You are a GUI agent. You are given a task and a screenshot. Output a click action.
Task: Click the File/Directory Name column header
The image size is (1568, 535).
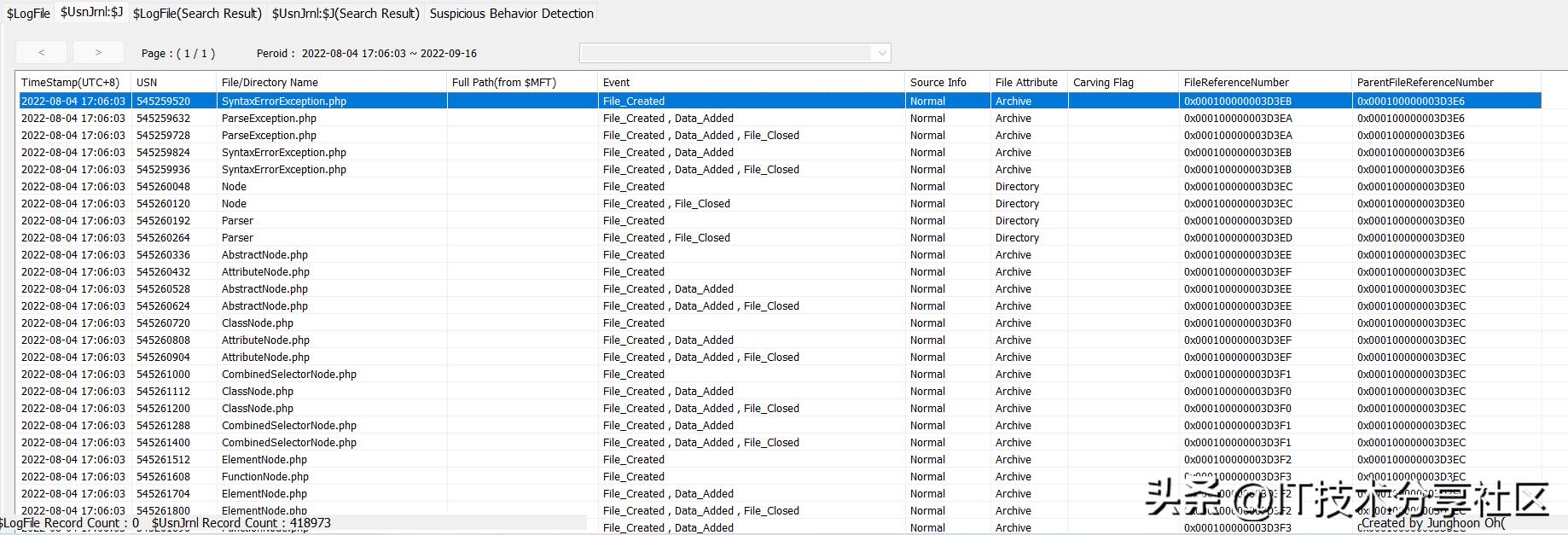270,83
